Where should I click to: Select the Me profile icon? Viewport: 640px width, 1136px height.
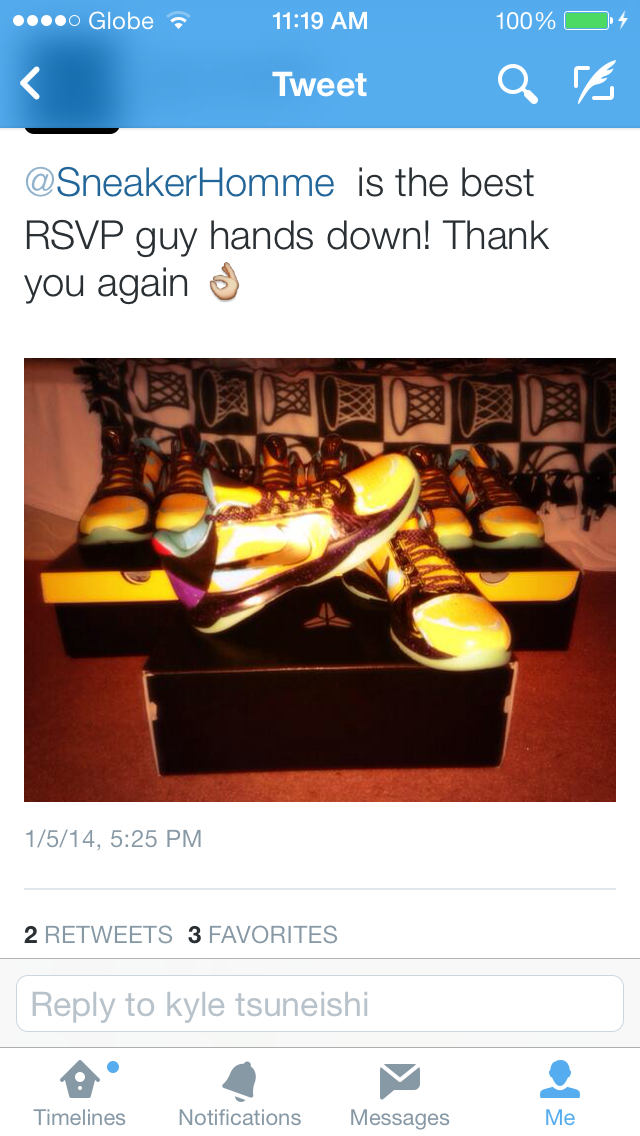tap(560, 1079)
